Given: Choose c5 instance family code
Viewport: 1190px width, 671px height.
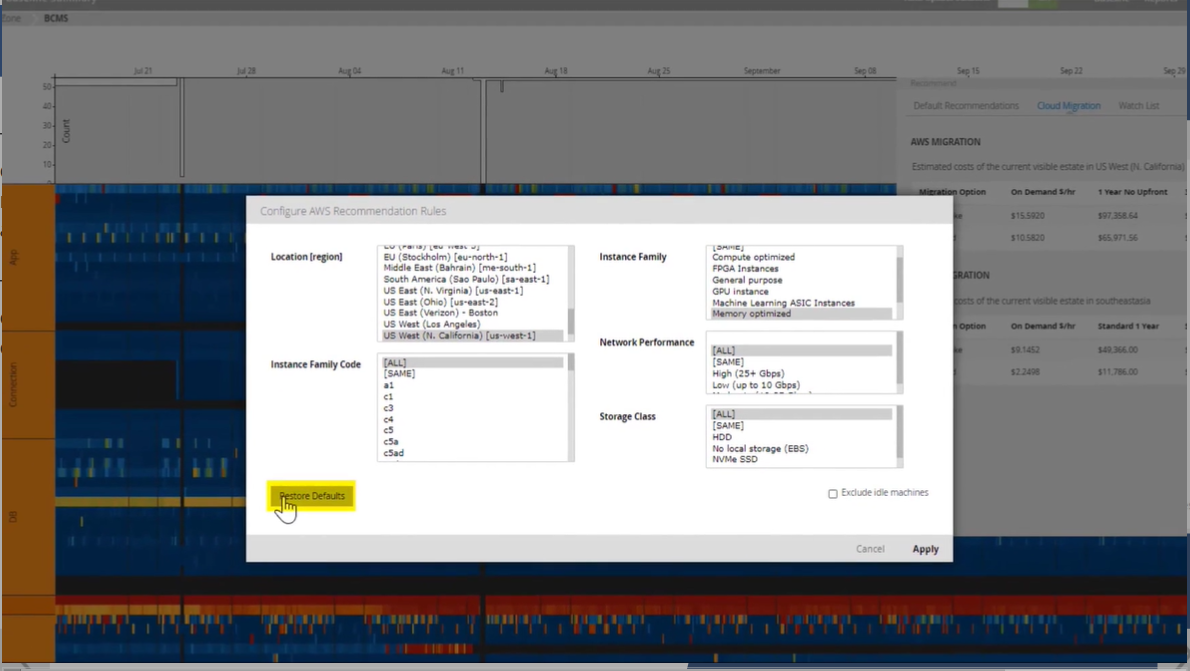Looking at the screenshot, I should pyautogui.click(x=389, y=430).
